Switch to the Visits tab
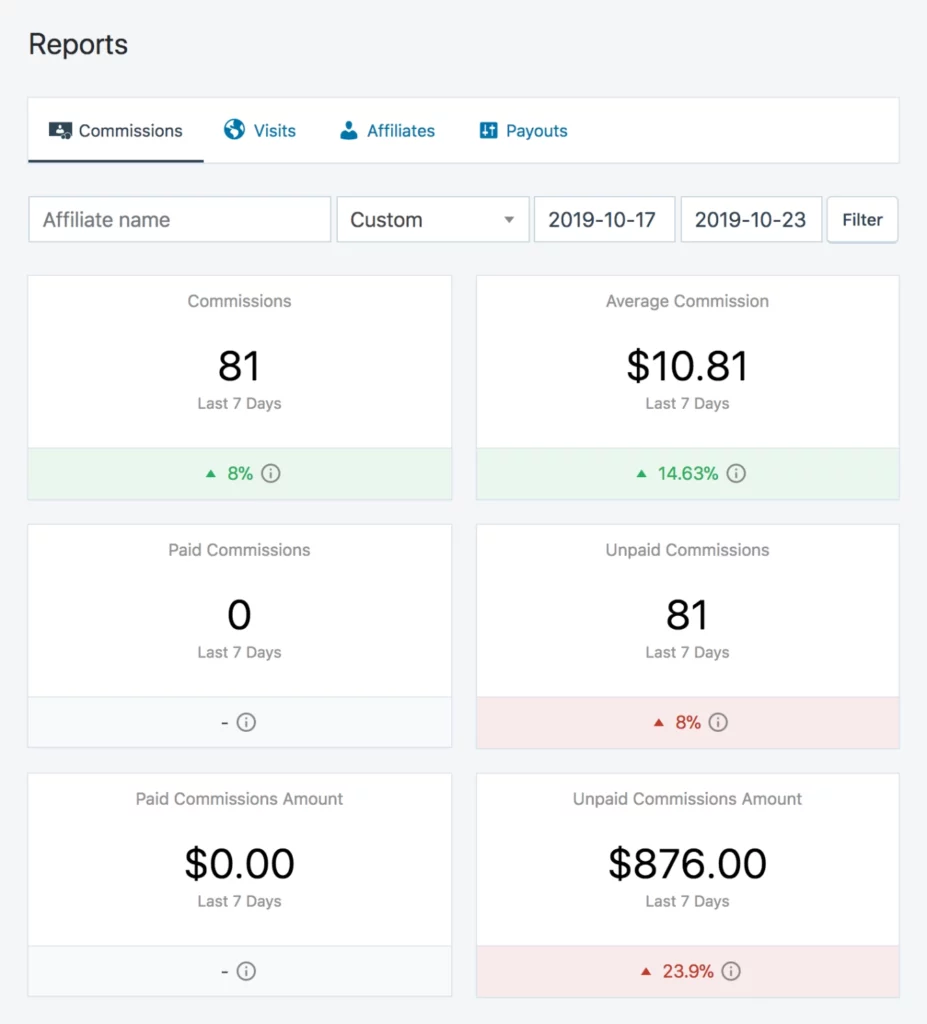This screenshot has height=1024, width=927. (273, 130)
